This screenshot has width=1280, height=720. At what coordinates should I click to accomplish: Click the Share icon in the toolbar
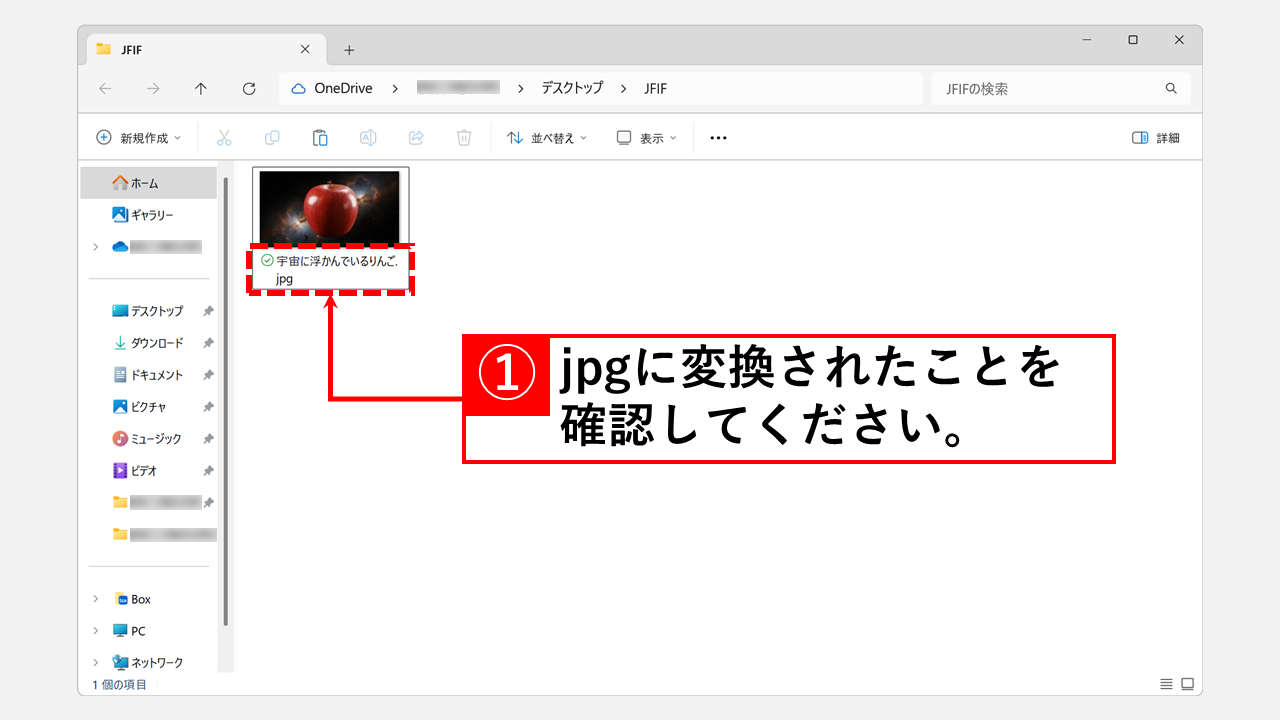click(416, 137)
